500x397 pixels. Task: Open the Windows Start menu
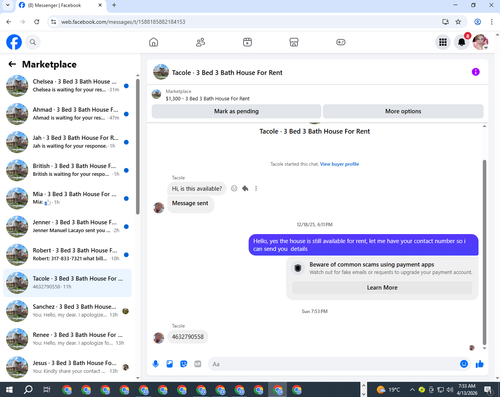(x=9, y=389)
